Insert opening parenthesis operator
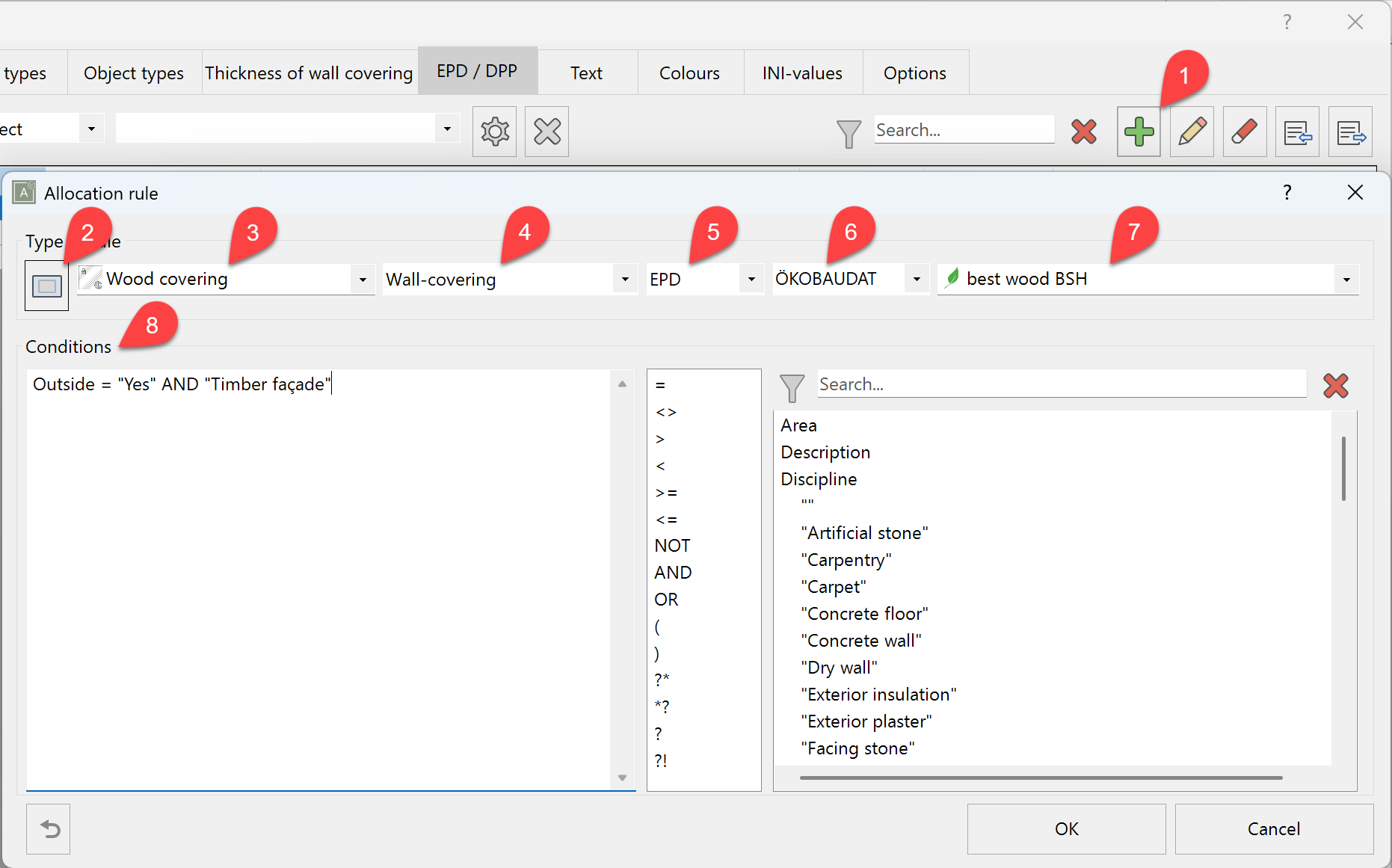This screenshot has height=868, width=1392. pos(657,627)
